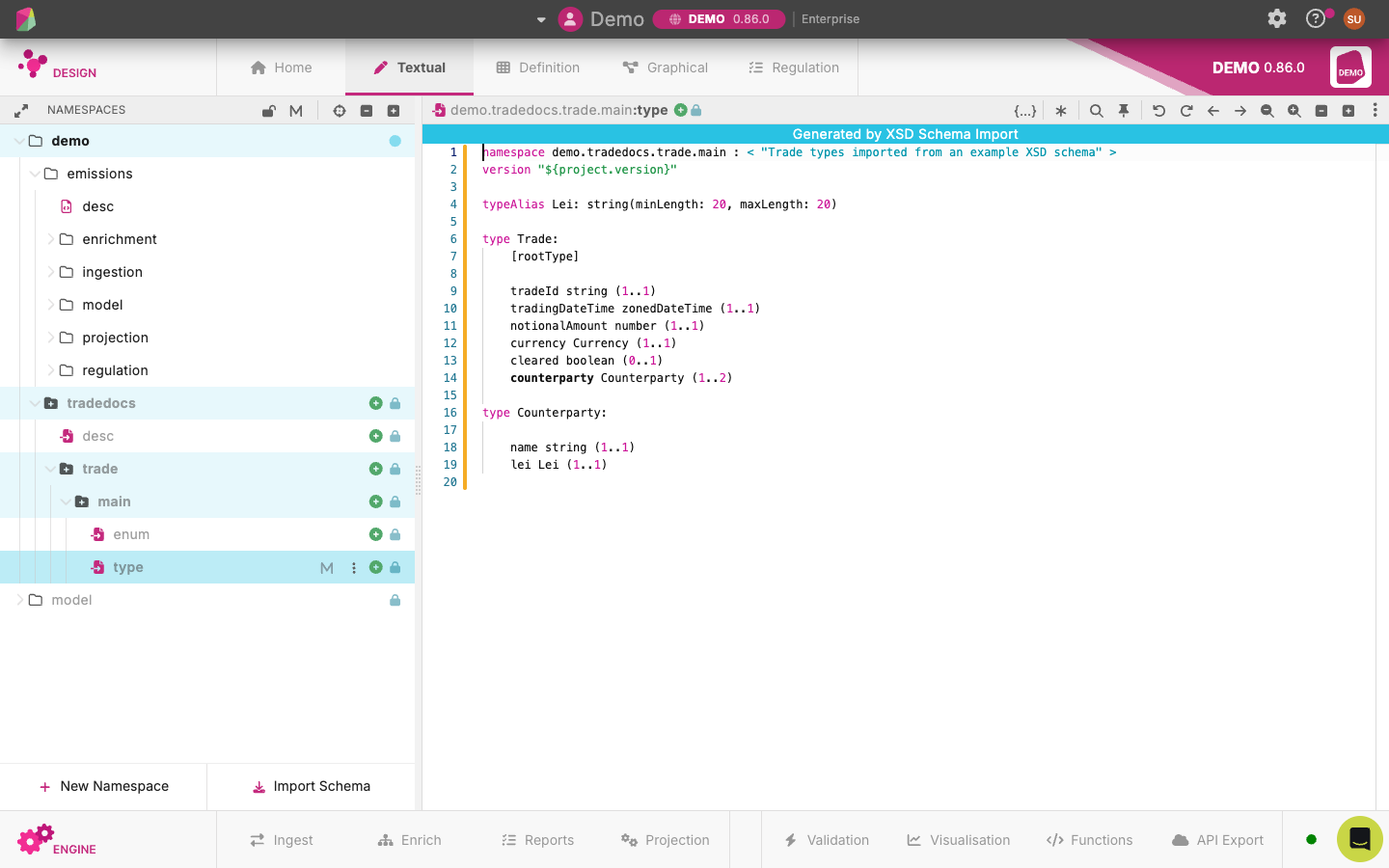The height and width of the screenshot is (868, 1389).
Task: Toggle the M filter in Namespaces header
Action: [296, 111]
